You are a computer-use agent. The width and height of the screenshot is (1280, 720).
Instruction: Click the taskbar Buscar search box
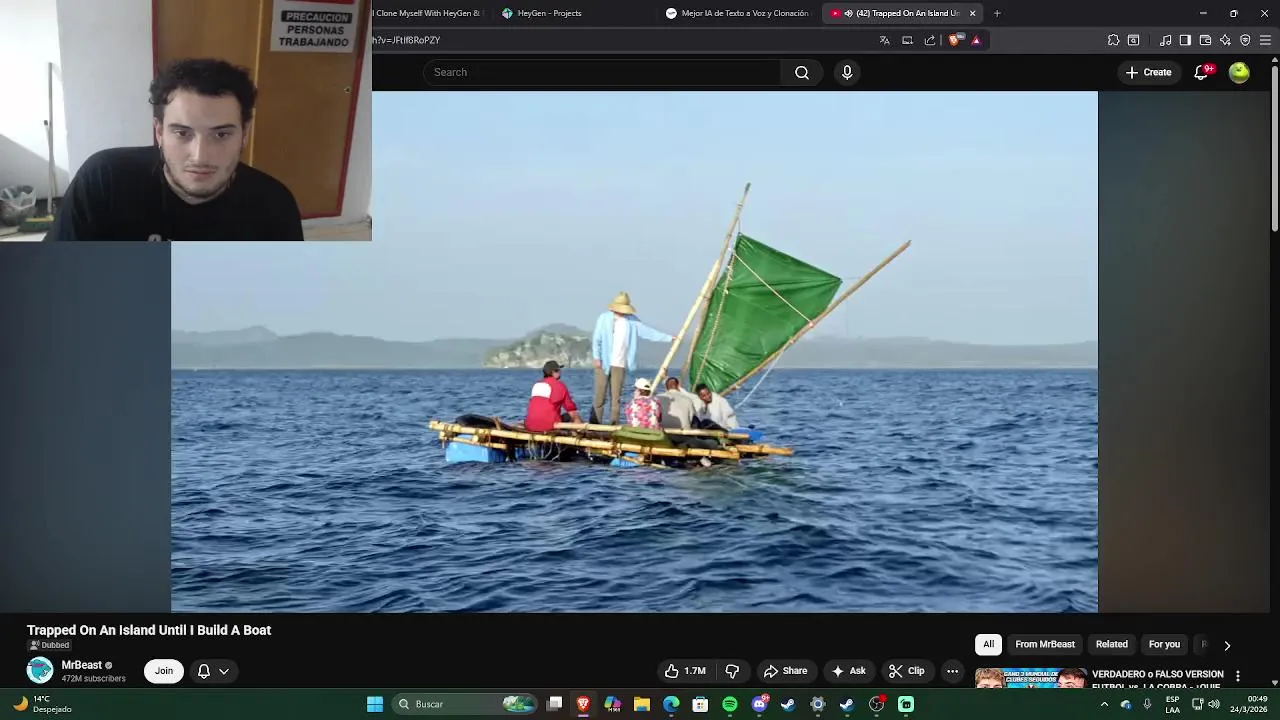[464, 704]
